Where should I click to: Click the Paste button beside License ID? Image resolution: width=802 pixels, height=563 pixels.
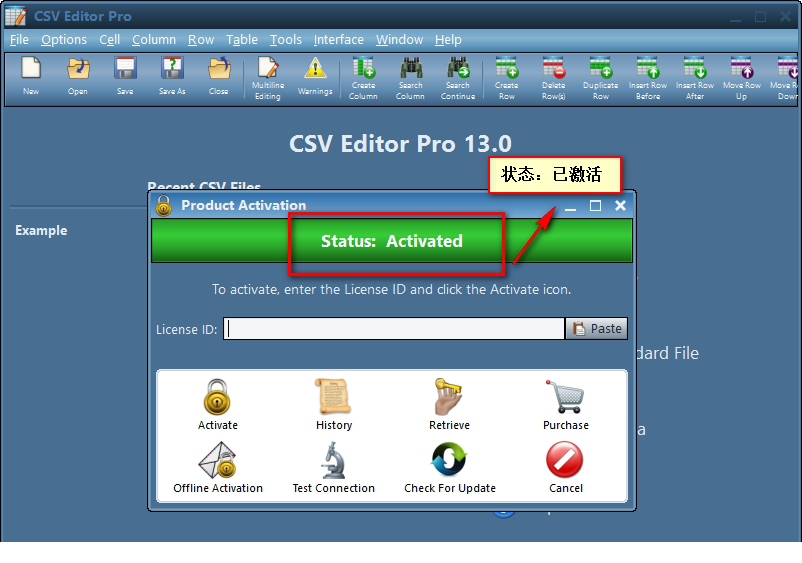click(596, 328)
